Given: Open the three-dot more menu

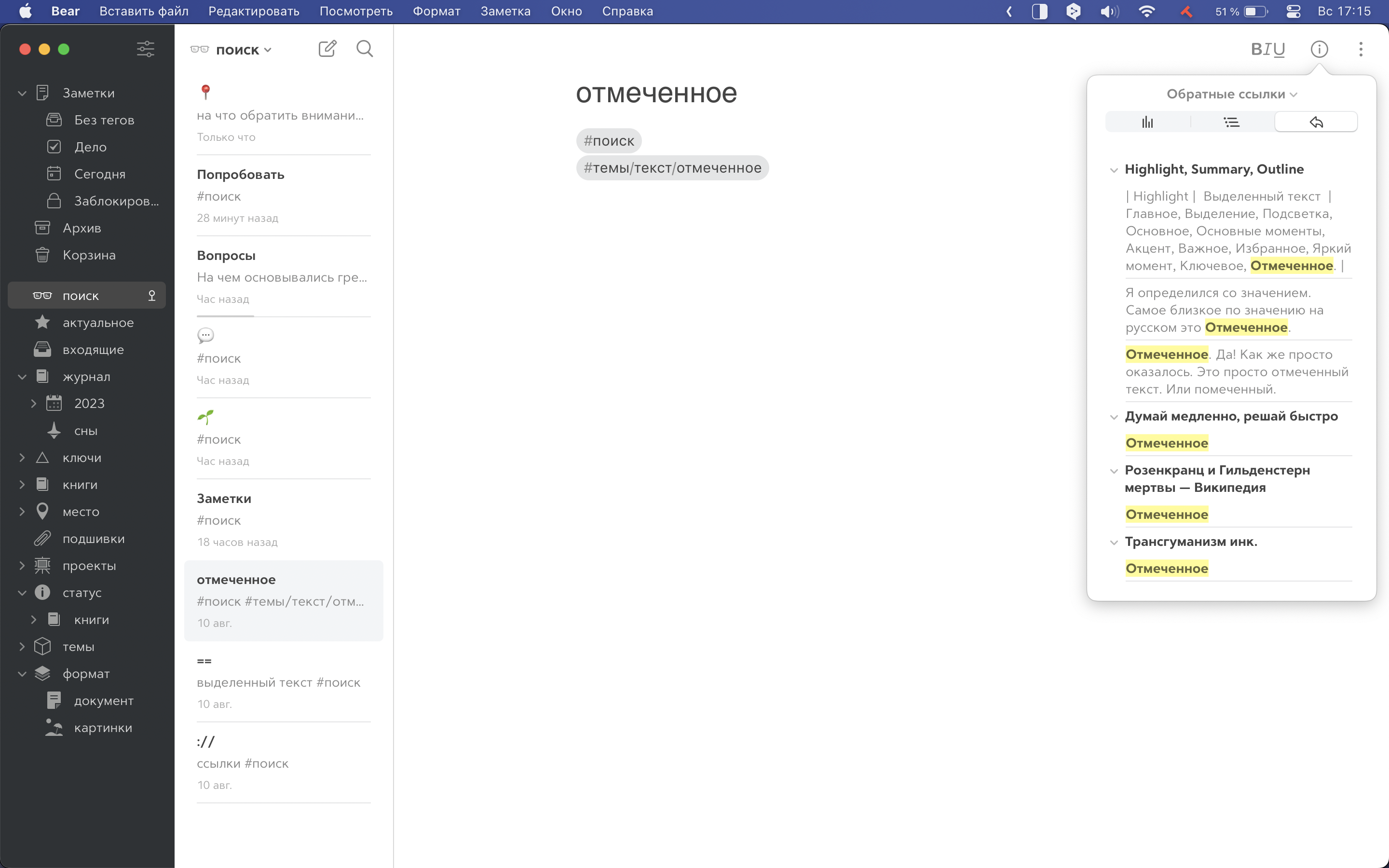Looking at the screenshot, I should coord(1360,49).
